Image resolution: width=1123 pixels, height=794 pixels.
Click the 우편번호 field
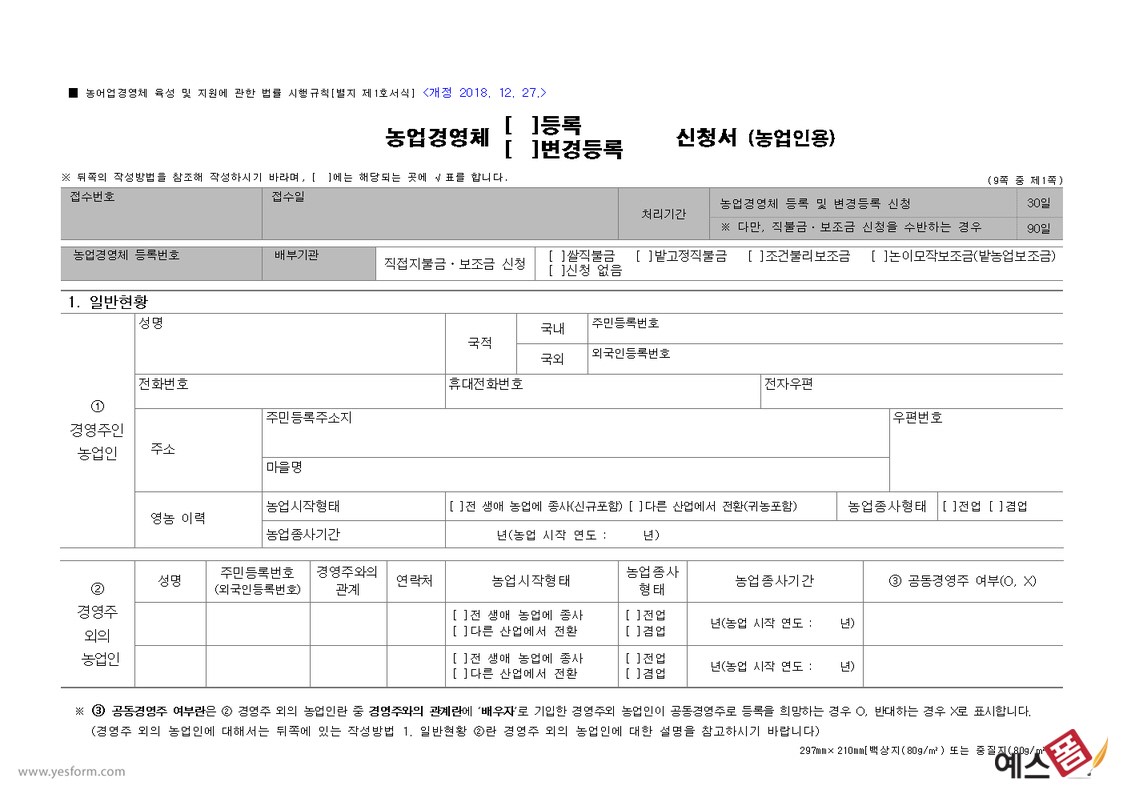coord(976,450)
